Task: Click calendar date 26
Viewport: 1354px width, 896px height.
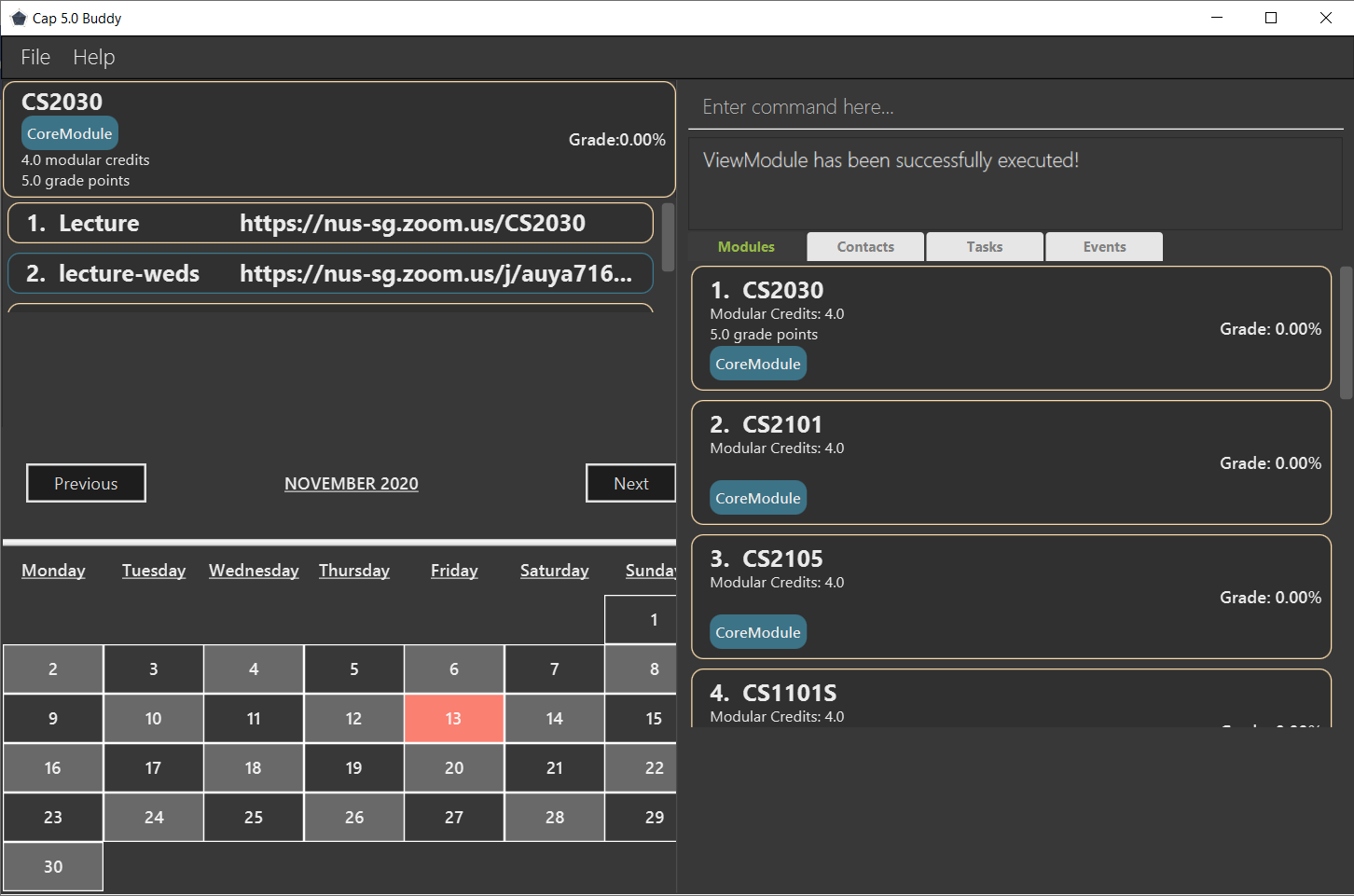Action: [x=354, y=817]
